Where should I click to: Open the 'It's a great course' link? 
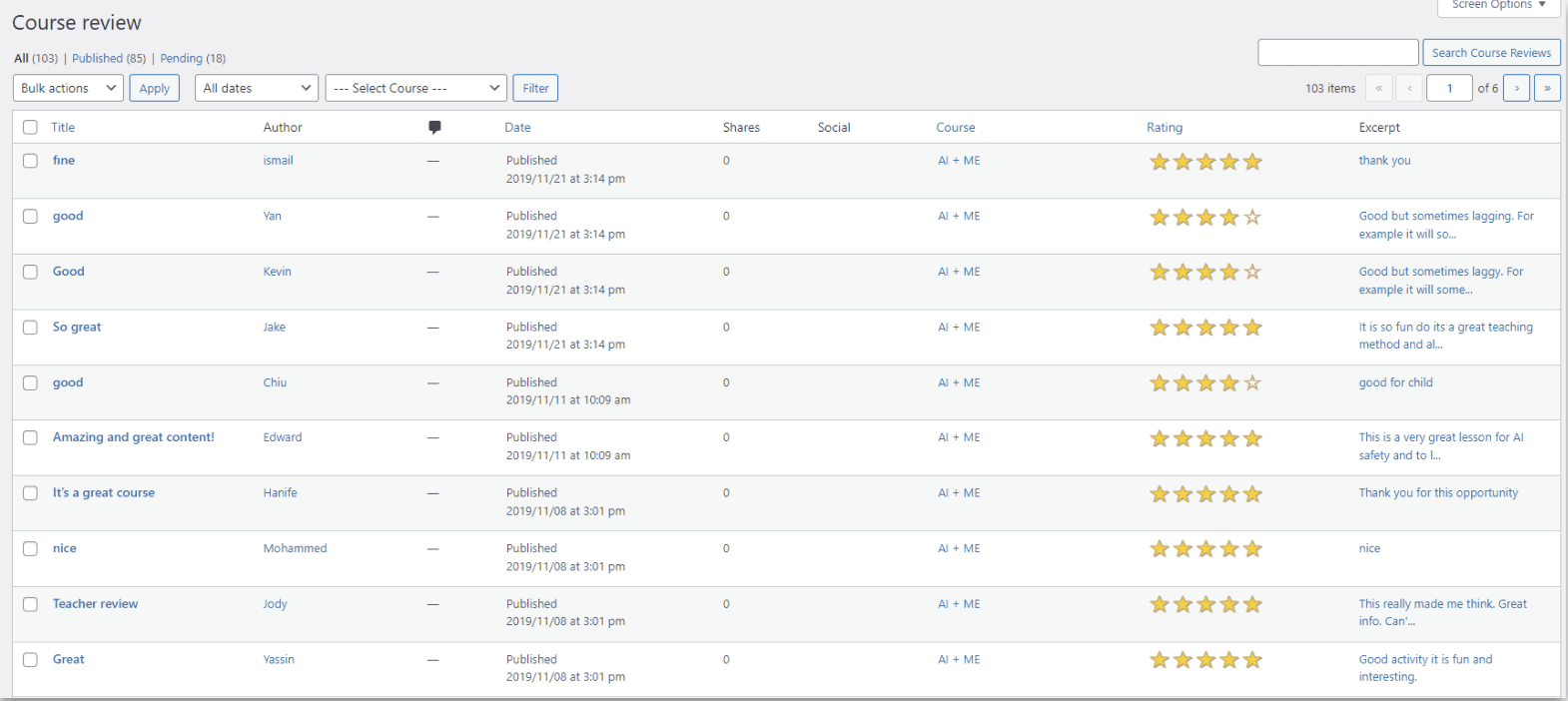point(104,492)
